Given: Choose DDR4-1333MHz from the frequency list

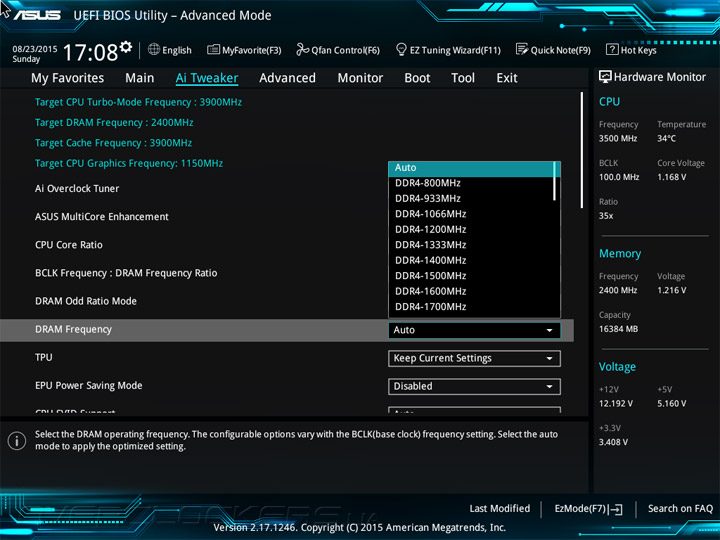Looking at the screenshot, I should click(x=430, y=245).
